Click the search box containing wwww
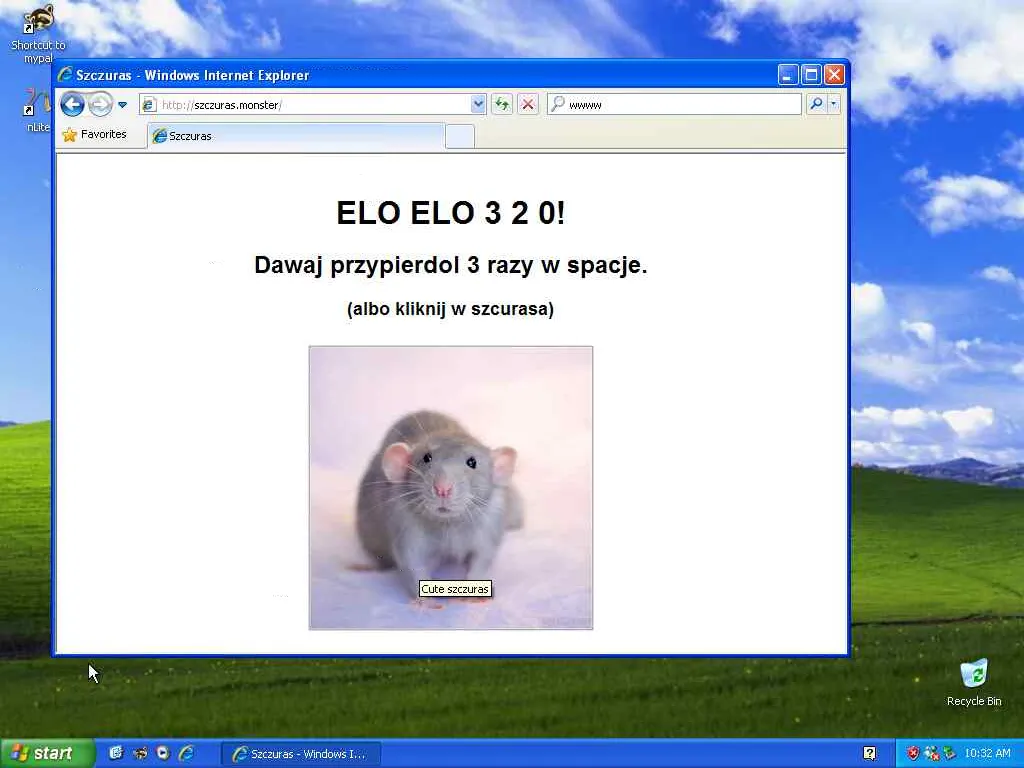Screen dimensions: 1024x768 [x=674, y=104]
